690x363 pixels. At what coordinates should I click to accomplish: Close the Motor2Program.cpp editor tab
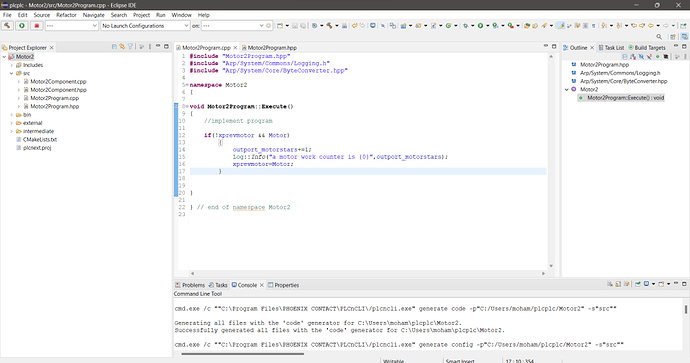pos(235,48)
